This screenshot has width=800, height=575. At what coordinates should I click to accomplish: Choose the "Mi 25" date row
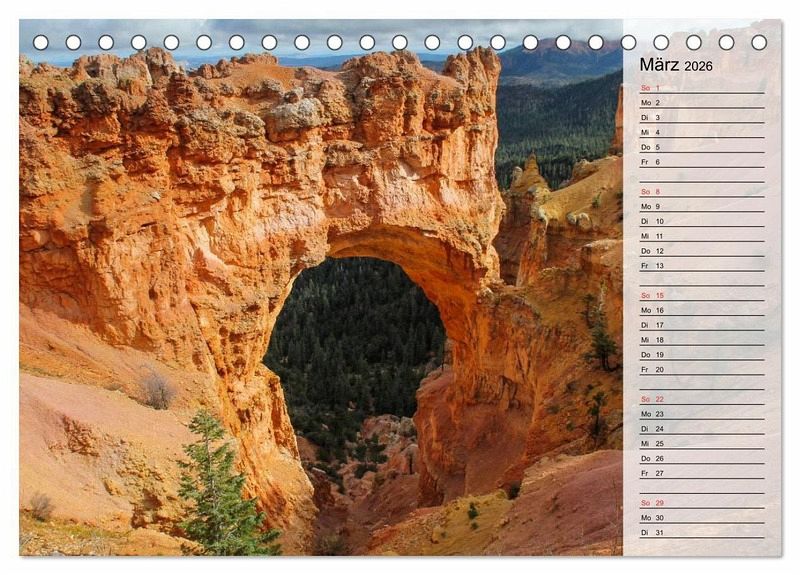coord(702,443)
